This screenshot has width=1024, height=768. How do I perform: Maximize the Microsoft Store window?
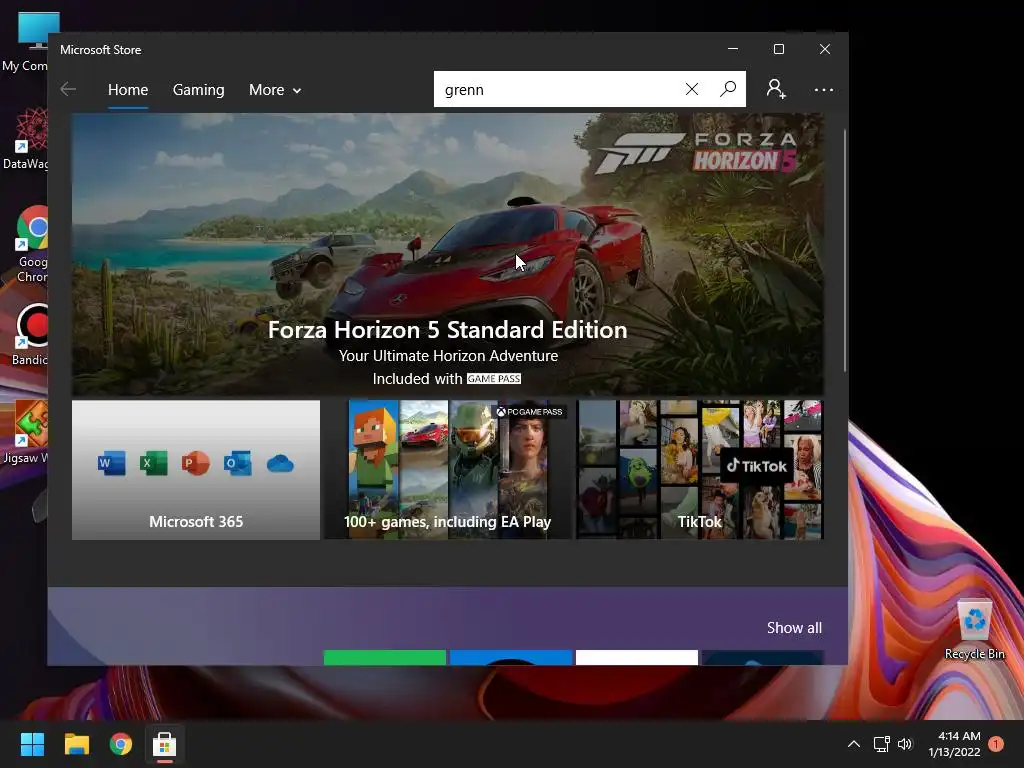click(x=778, y=49)
